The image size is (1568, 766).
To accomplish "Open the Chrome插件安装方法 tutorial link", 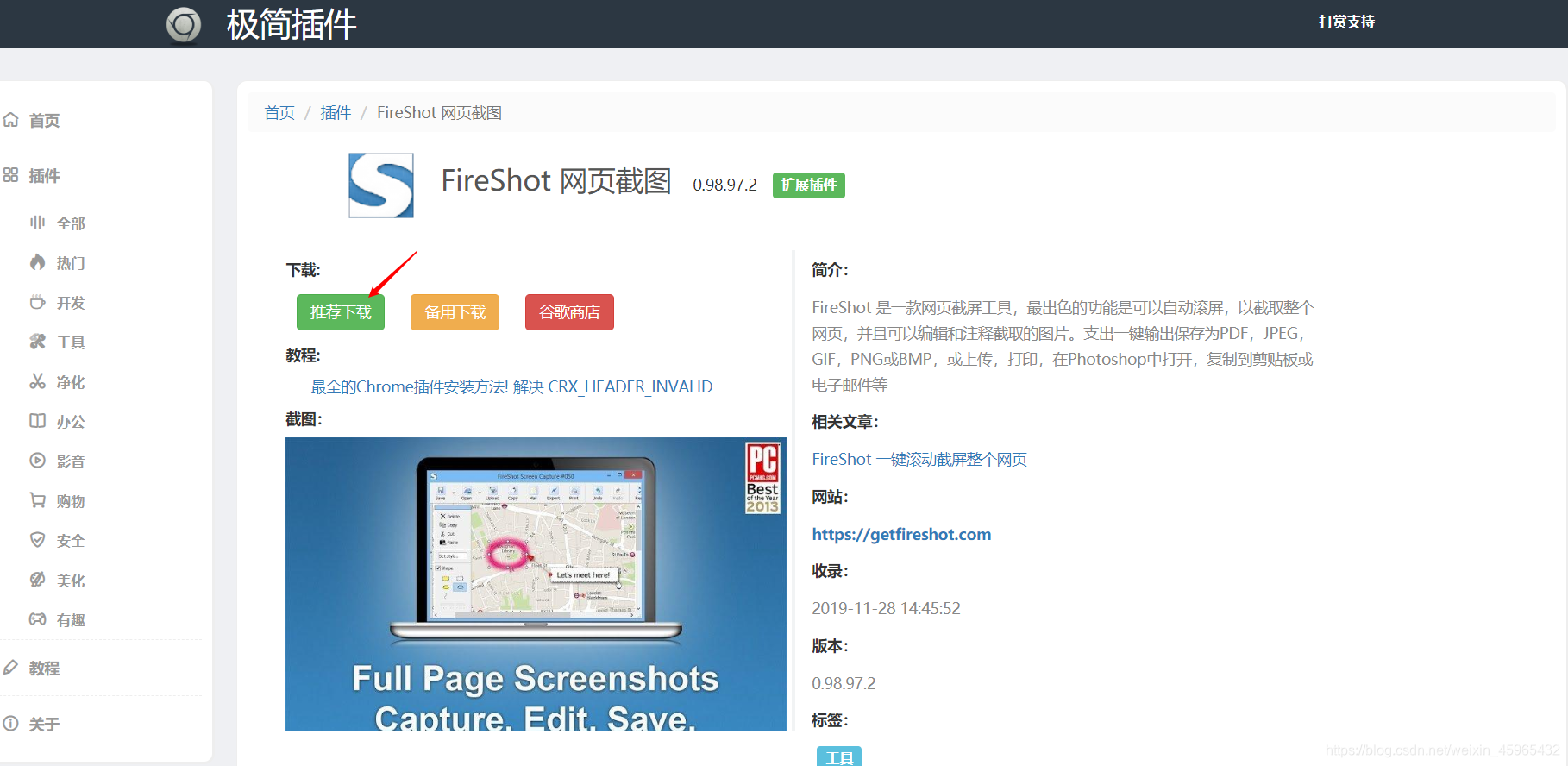I will (511, 386).
